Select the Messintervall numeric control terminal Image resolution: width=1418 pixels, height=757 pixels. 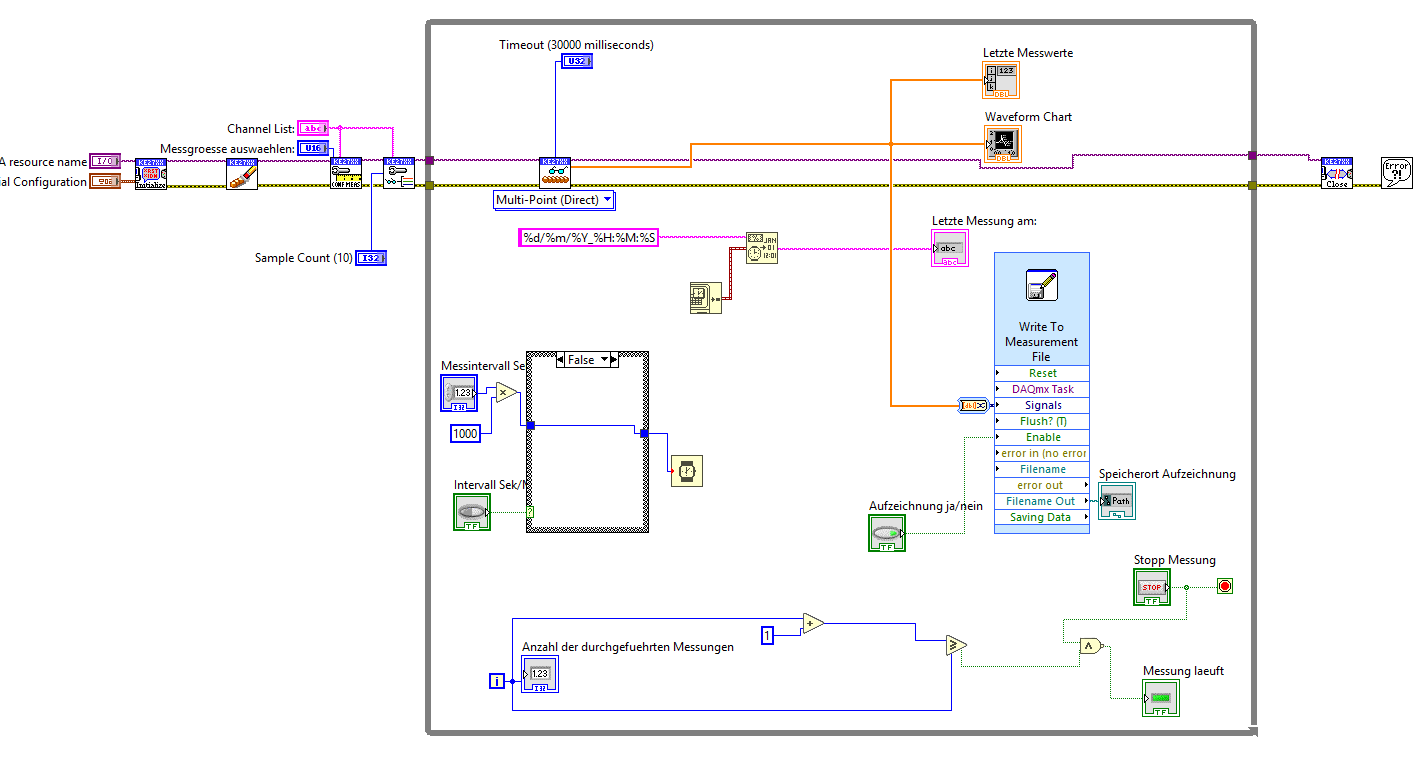click(x=460, y=393)
